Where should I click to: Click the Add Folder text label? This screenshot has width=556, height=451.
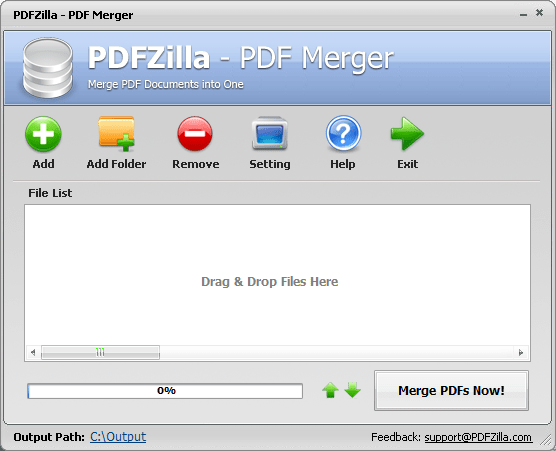click(x=116, y=164)
